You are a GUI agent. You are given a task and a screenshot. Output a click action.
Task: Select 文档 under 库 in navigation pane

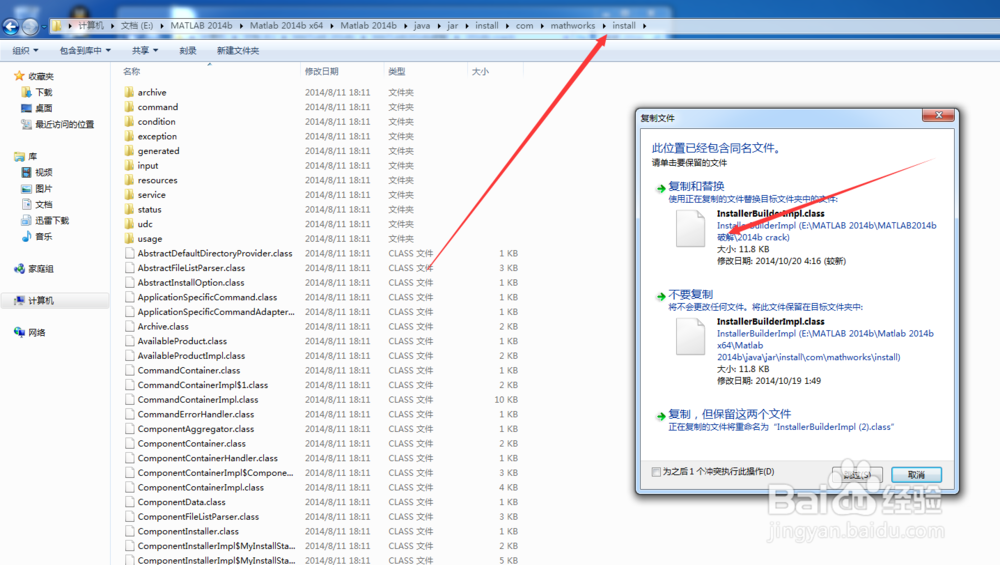click(43, 205)
